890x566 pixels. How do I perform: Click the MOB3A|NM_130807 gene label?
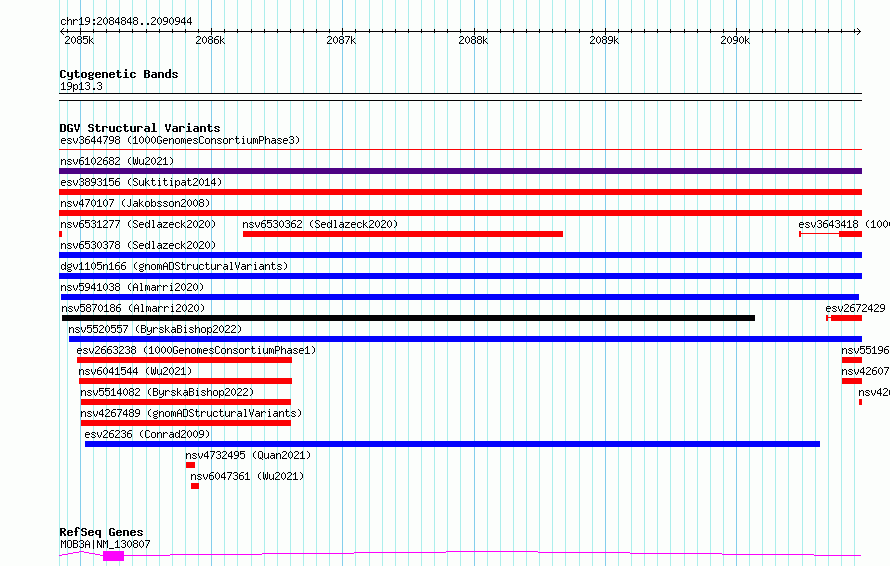click(105, 544)
